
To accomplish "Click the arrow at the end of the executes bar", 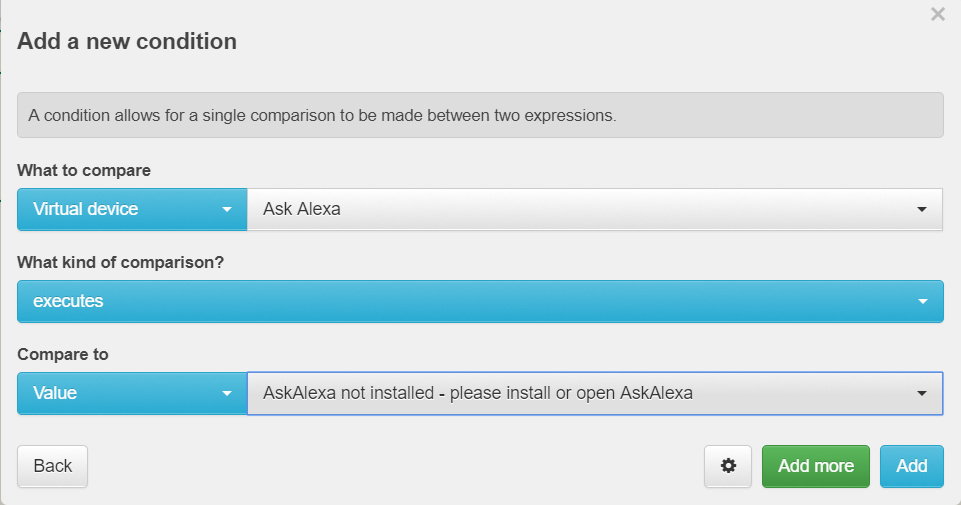I will coord(922,301).
